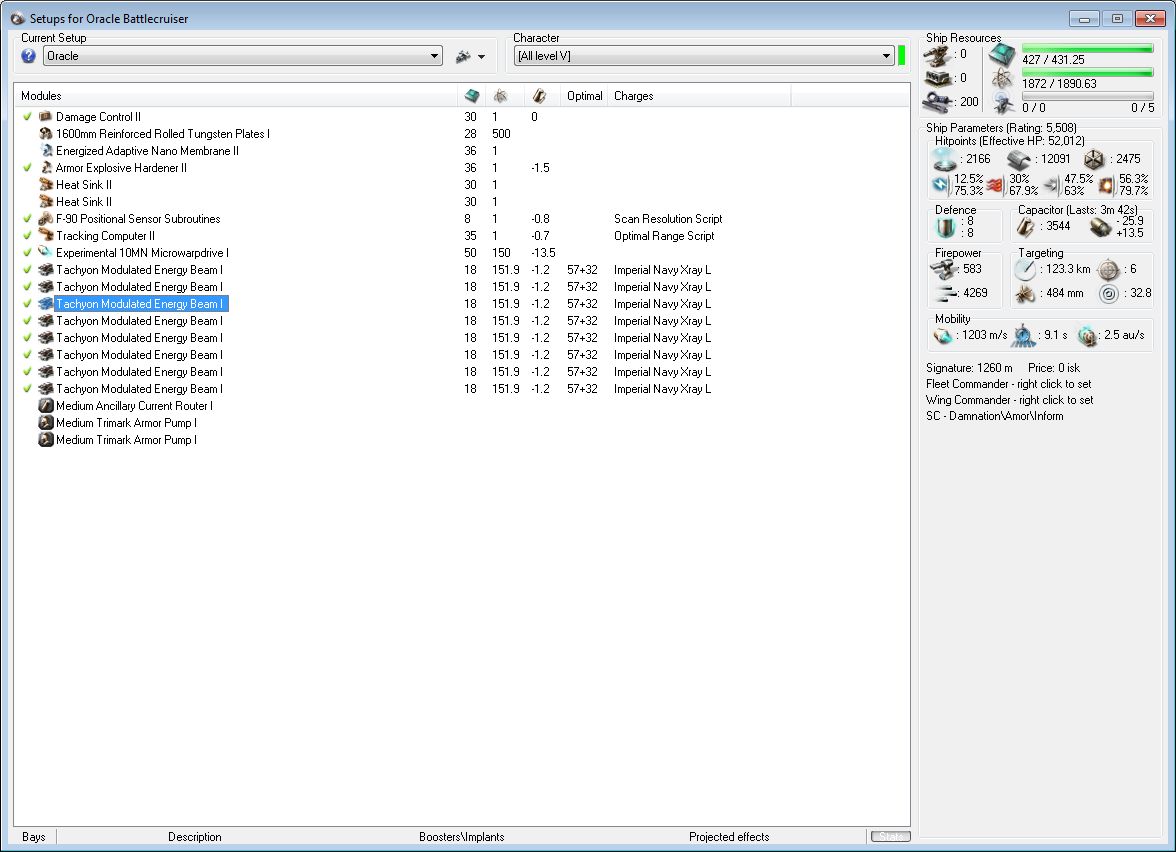
Task: Toggle the Tracking Computer II checkmark
Action: 27,236
